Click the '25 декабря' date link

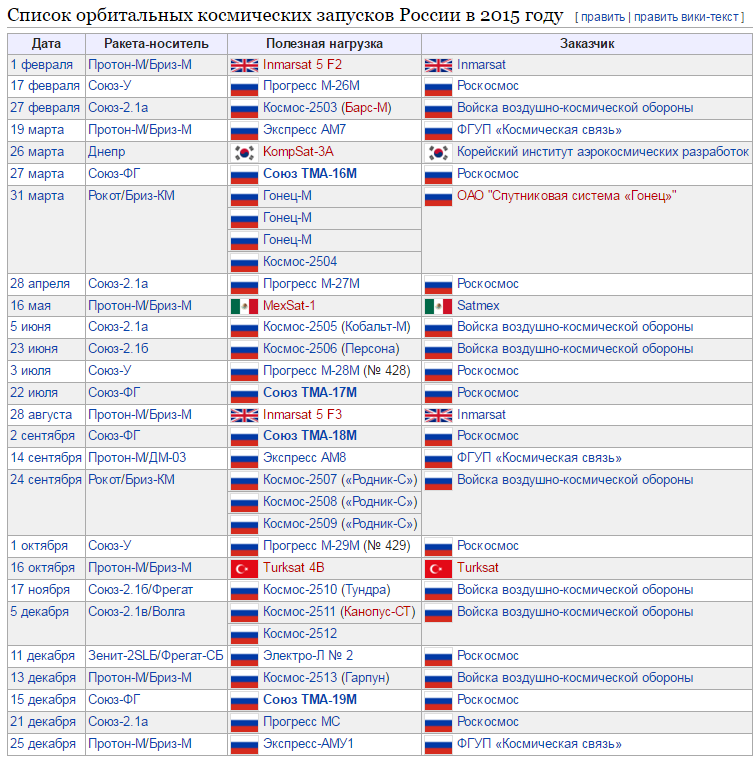click(43, 743)
